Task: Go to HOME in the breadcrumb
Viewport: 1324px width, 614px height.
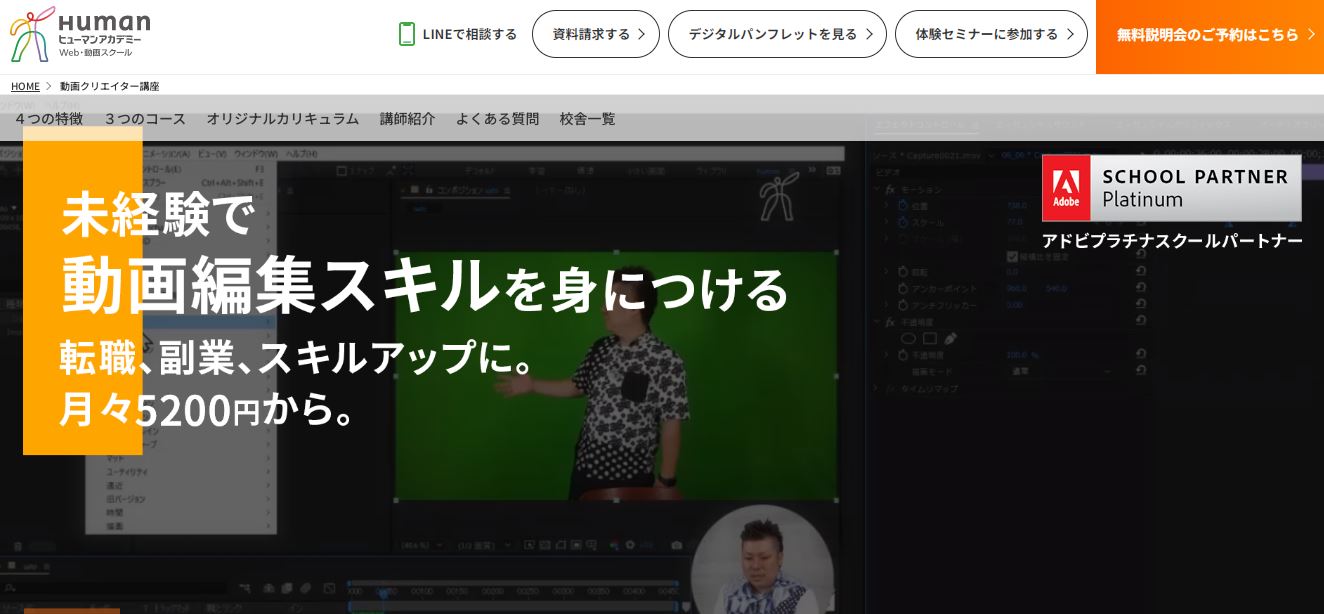Action: 25,86
